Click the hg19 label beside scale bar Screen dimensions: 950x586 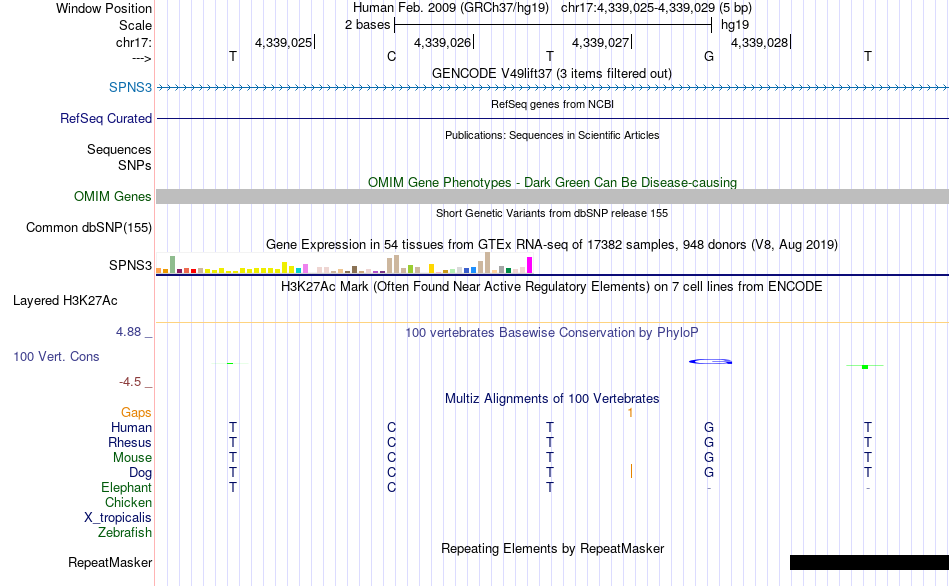[735, 25]
